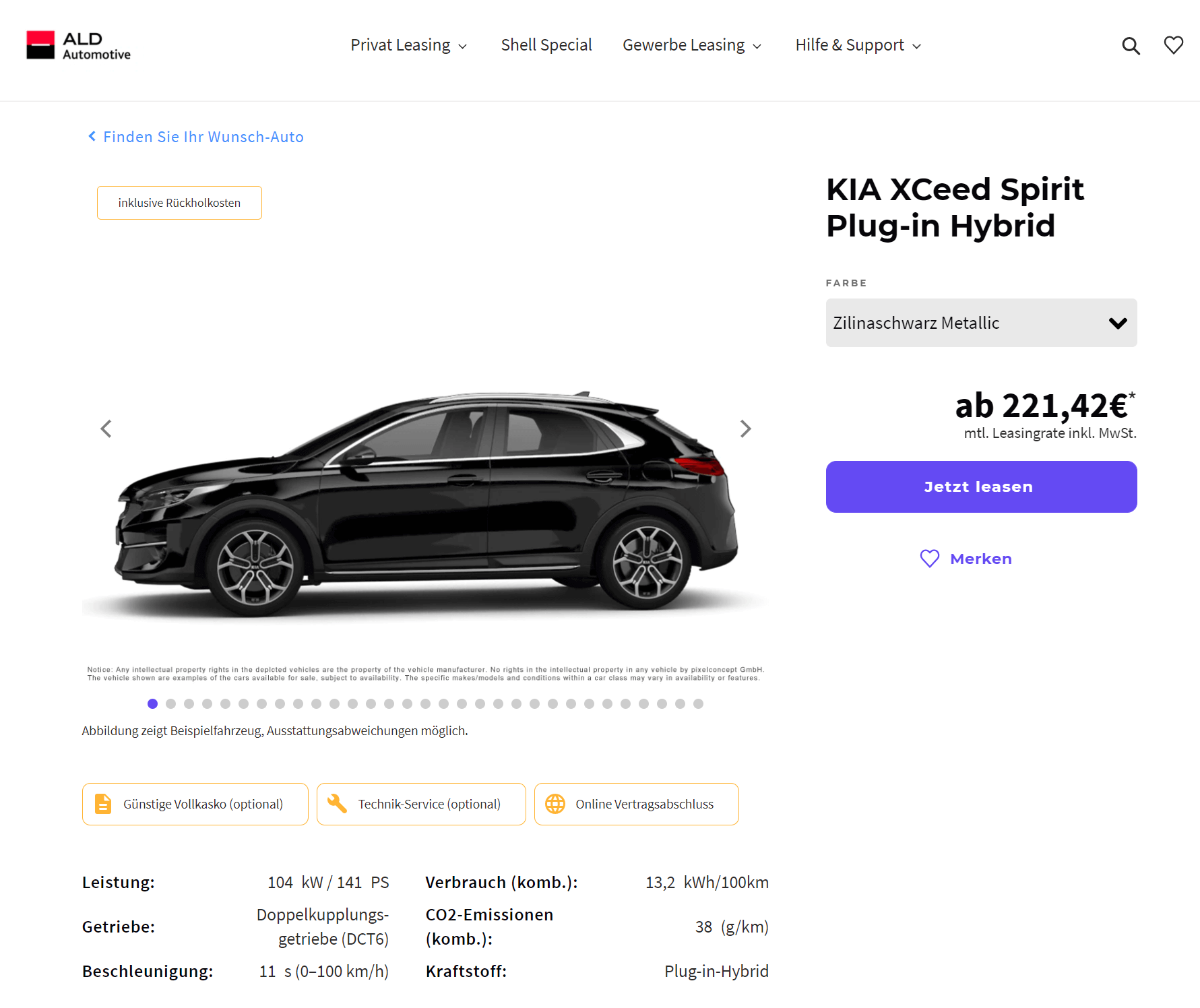1200x1008 pixels.
Task: Open the Gewerbe Leasing menu
Action: click(692, 45)
